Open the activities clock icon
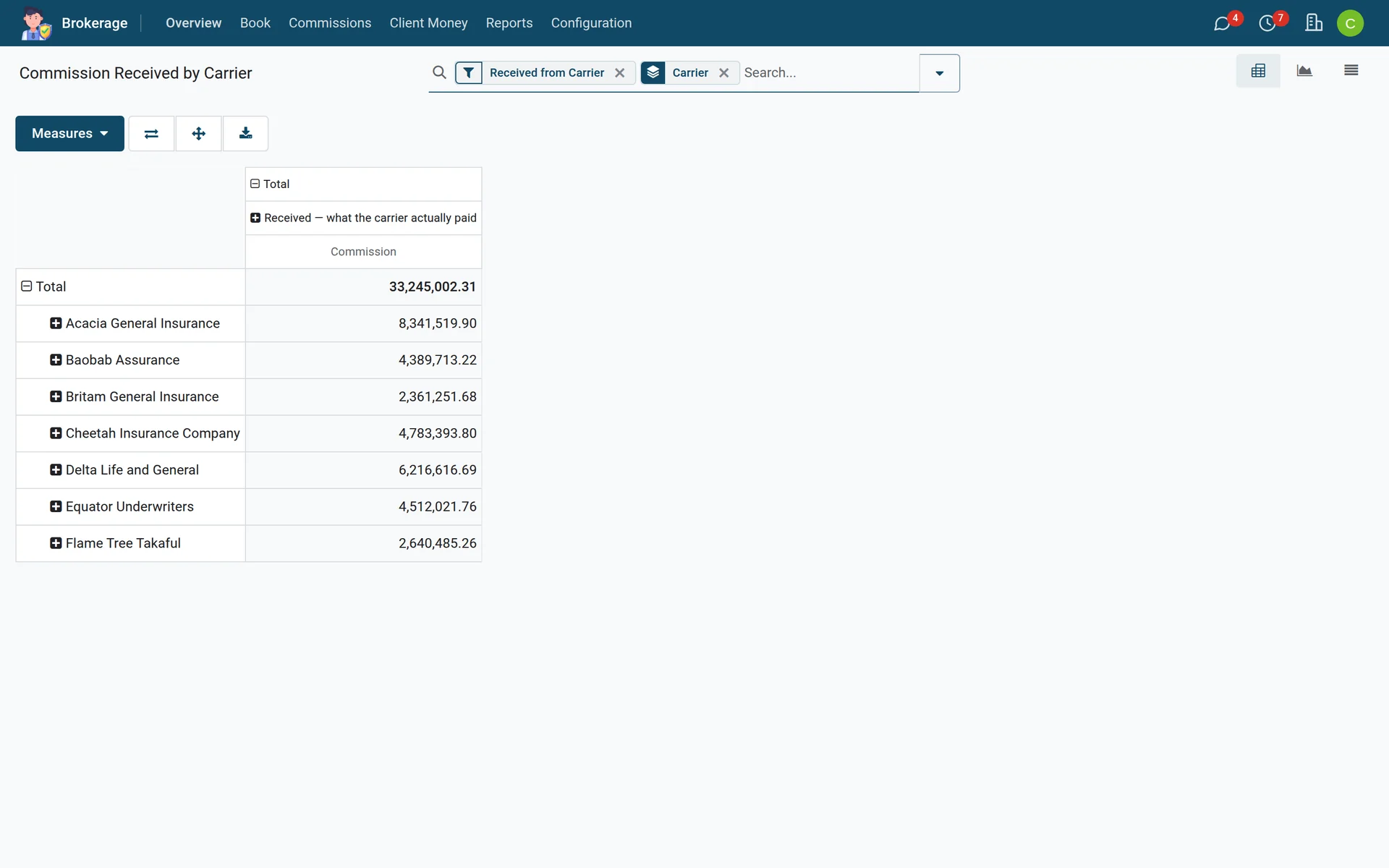 click(x=1267, y=23)
